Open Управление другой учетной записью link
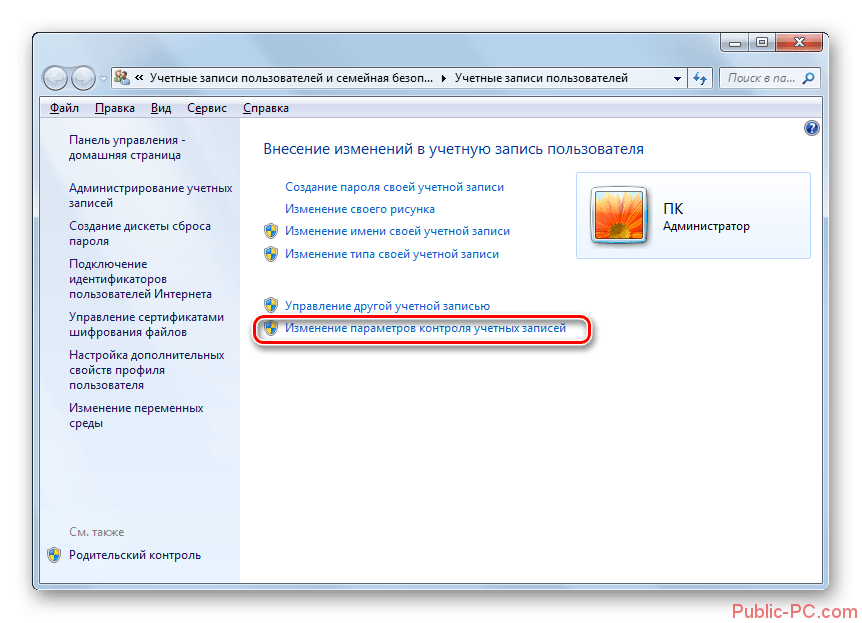 (387, 306)
